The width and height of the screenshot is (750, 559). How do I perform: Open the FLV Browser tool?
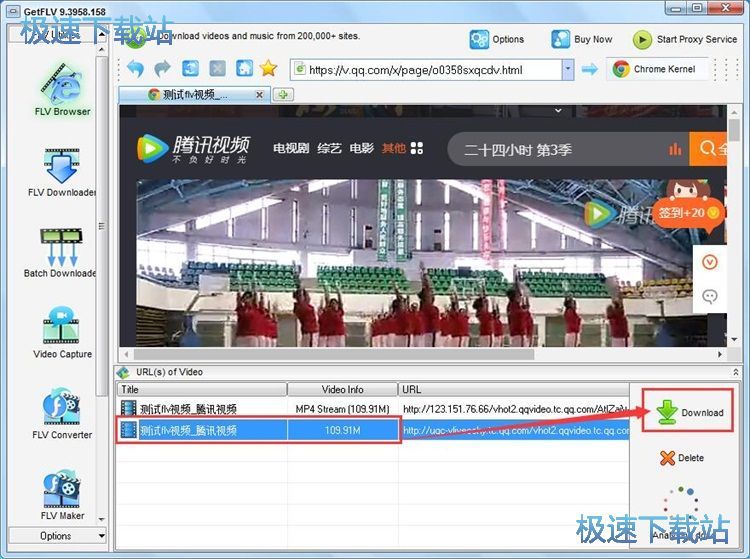[x=62, y=90]
